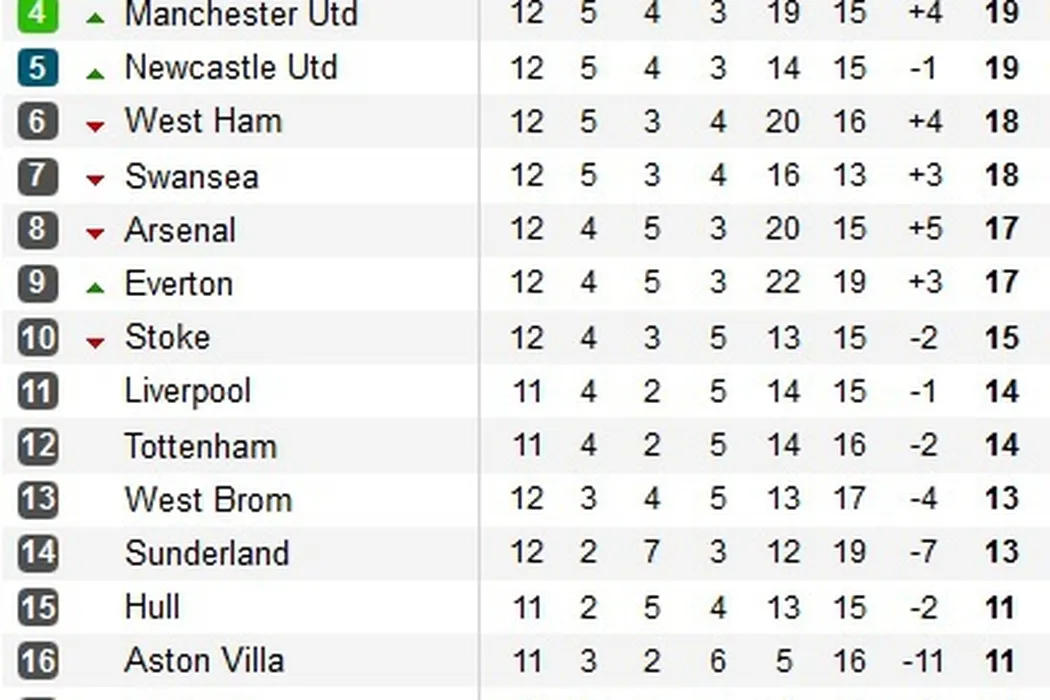
Task: Open the Manchester Utd team link
Action: point(241,14)
